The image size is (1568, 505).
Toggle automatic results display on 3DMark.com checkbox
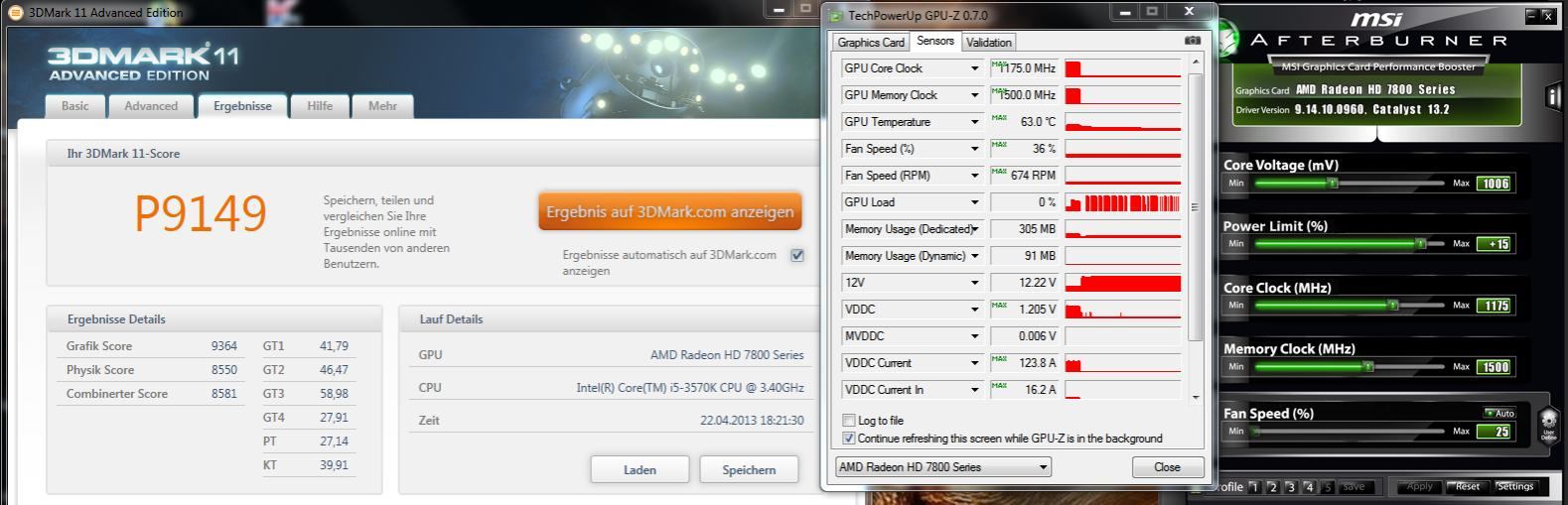pyautogui.click(x=797, y=255)
